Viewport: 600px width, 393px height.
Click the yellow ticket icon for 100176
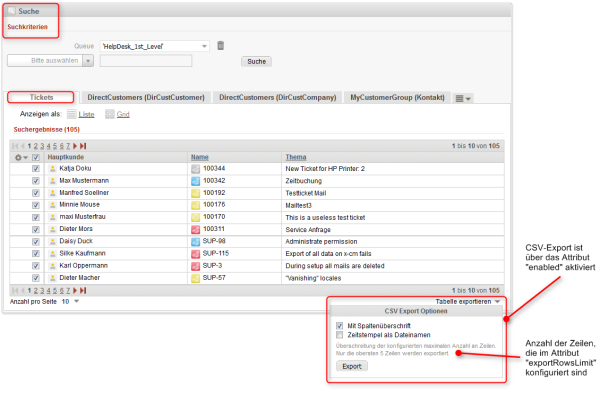coord(196,205)
